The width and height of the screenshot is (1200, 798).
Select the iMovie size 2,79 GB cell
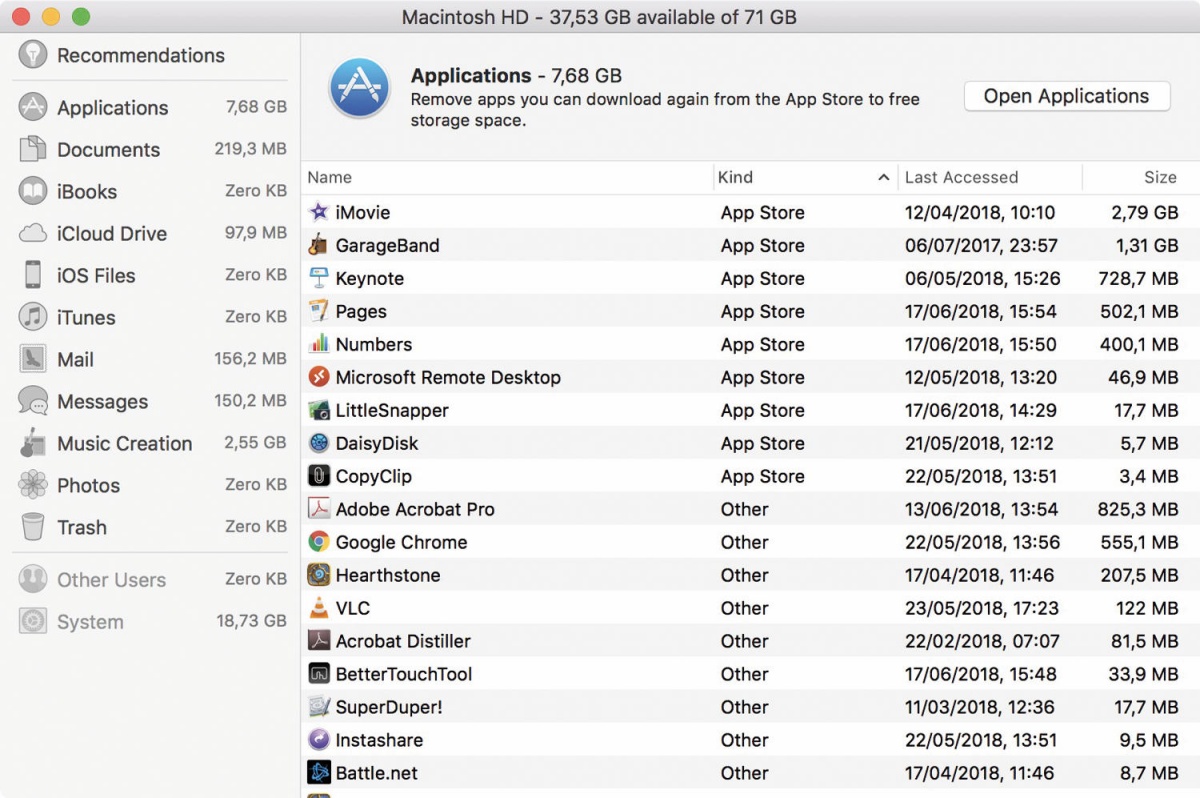click(x=1145, y=212)
